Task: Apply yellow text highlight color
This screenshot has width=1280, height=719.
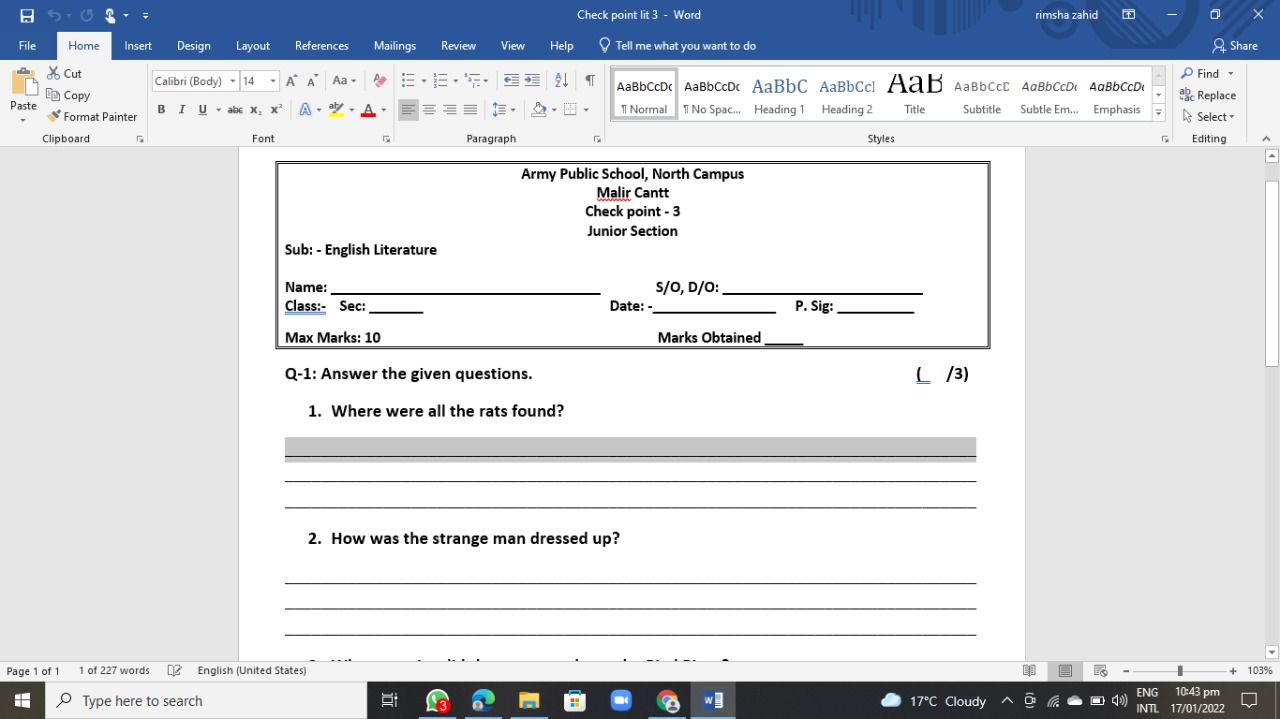Action: pos(336,110)
